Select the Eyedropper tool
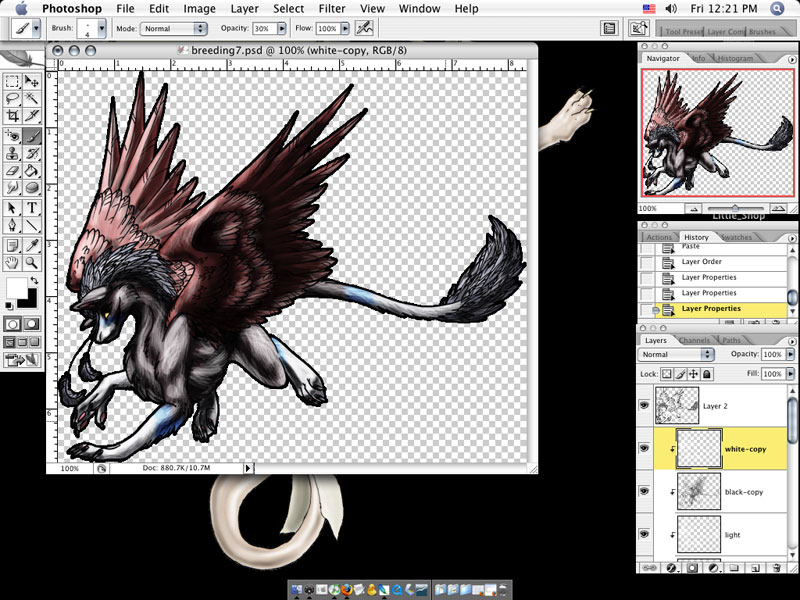The width and height of the screenshot is (800, 600). (x=32, y=245)
